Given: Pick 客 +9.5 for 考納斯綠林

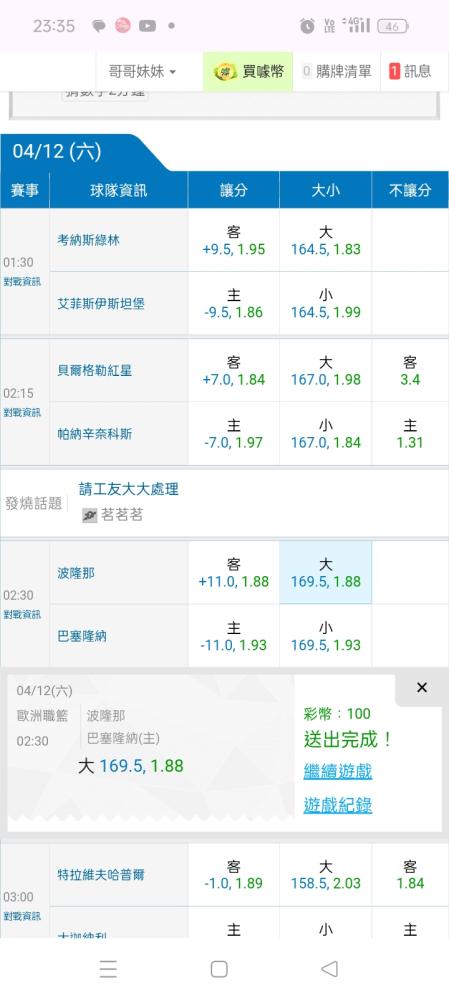Looking at the screenshot, I should tap(233, 240).
